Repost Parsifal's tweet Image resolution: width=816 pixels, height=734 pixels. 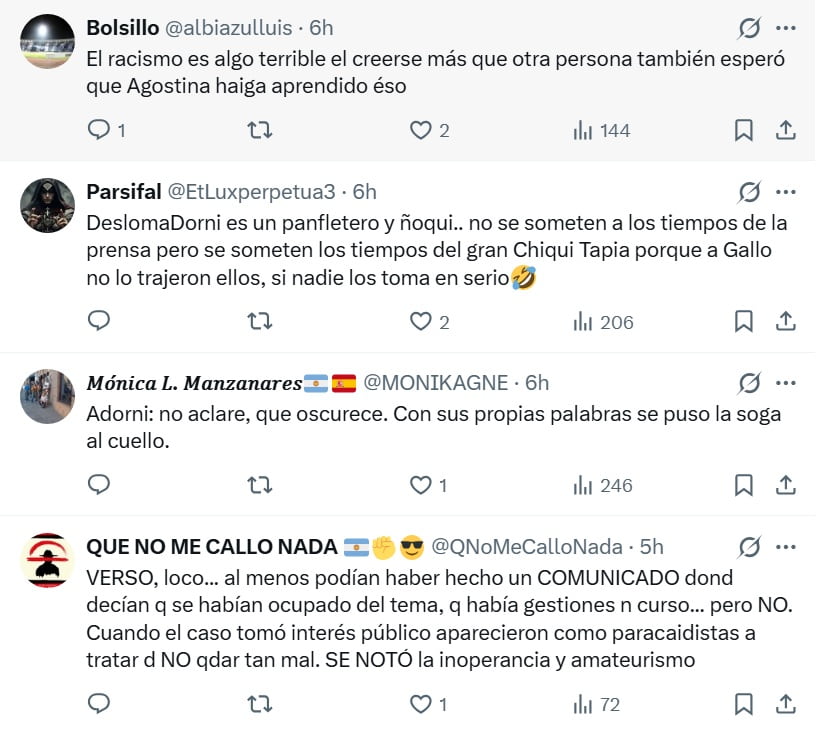(x=260, y=321)
